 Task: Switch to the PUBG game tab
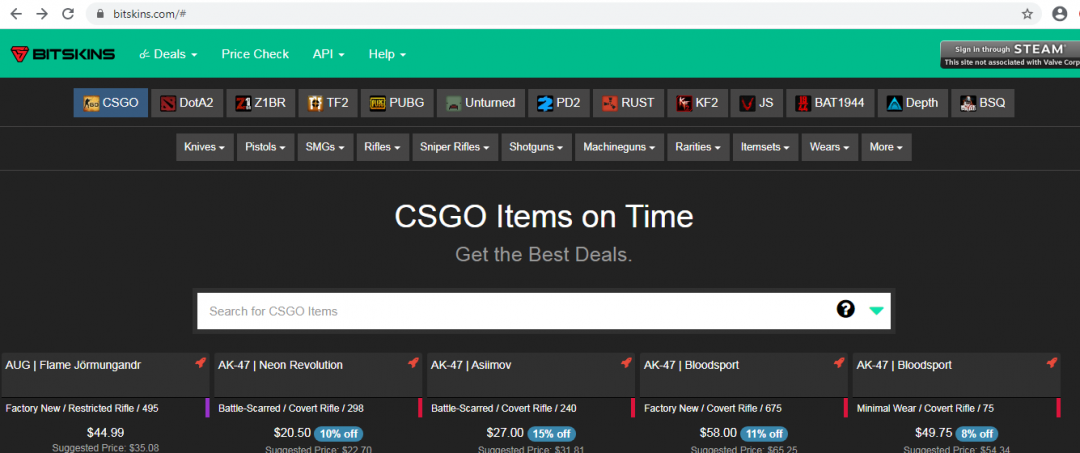click(396, 103)
